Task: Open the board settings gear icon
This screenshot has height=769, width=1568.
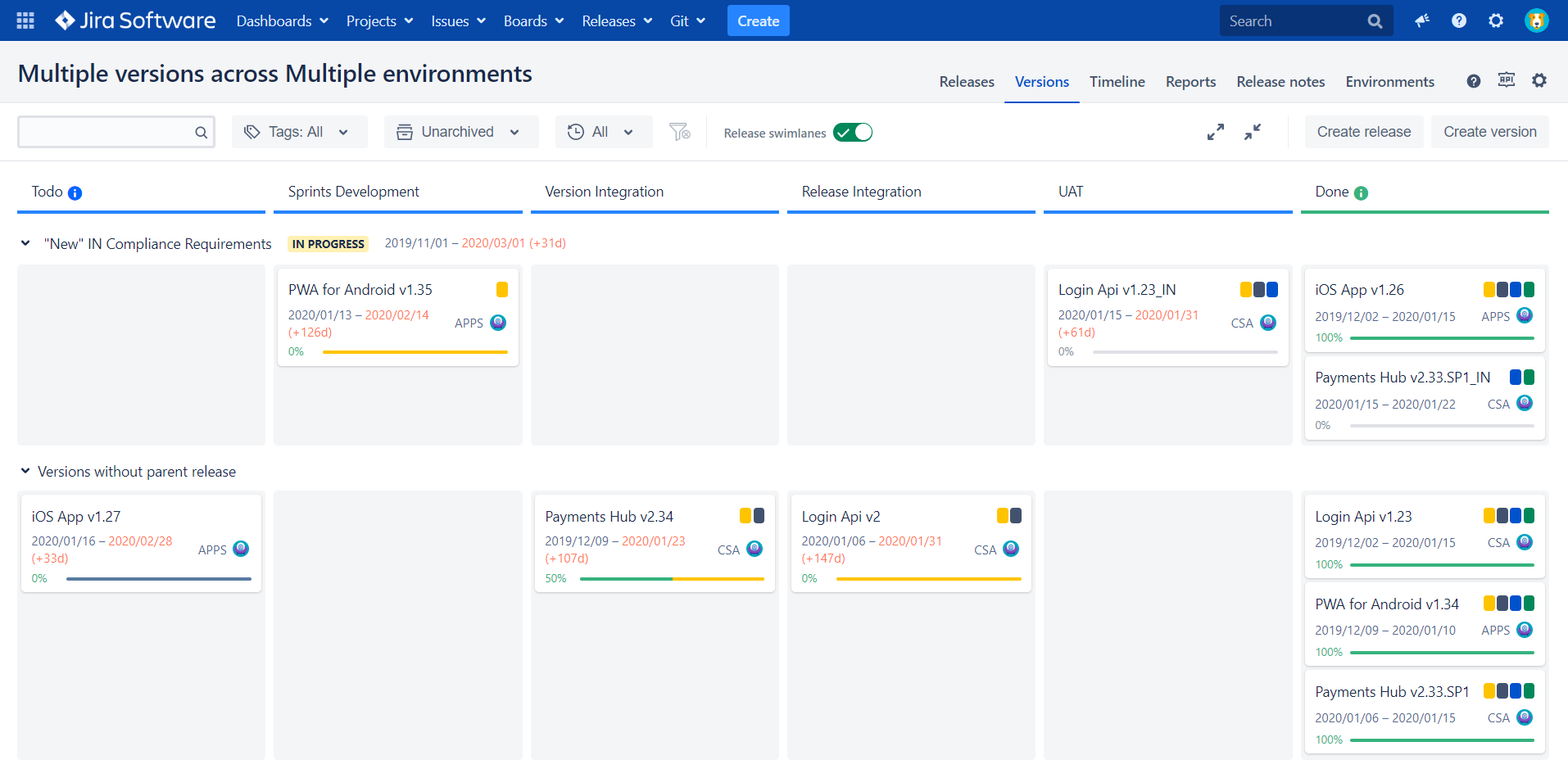Action: [x=1539, y=81]
